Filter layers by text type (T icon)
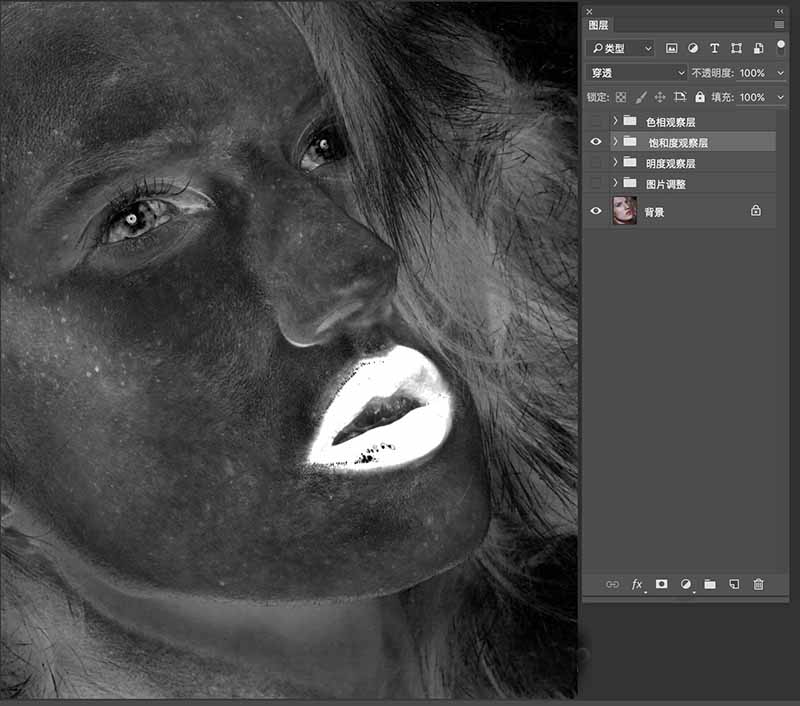The image size is (800, 706). tap(714, 48)
